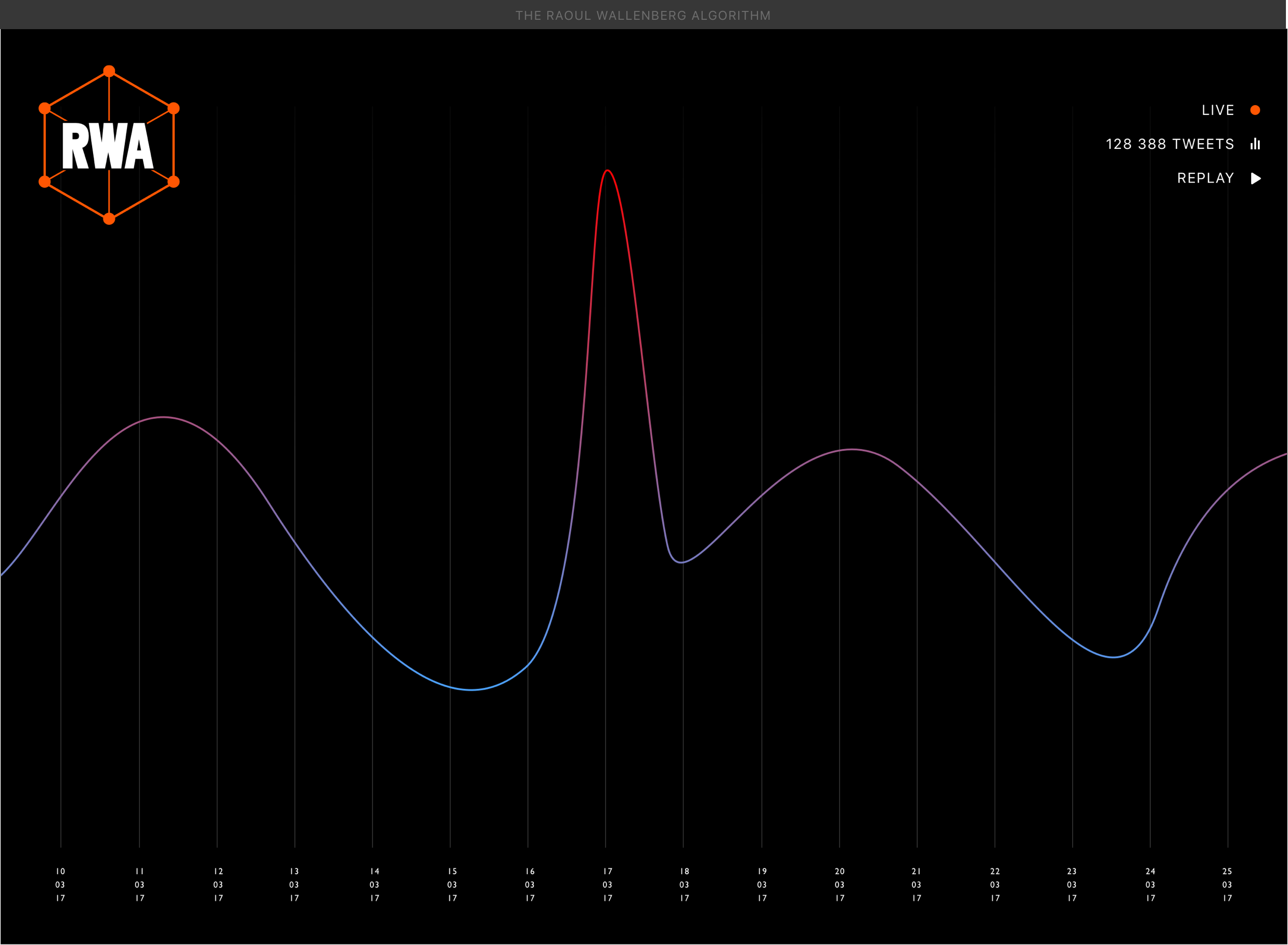Screen dimensions: 1288x945
Task: Select the 17 03 17 date label
Action: point(608,884)
